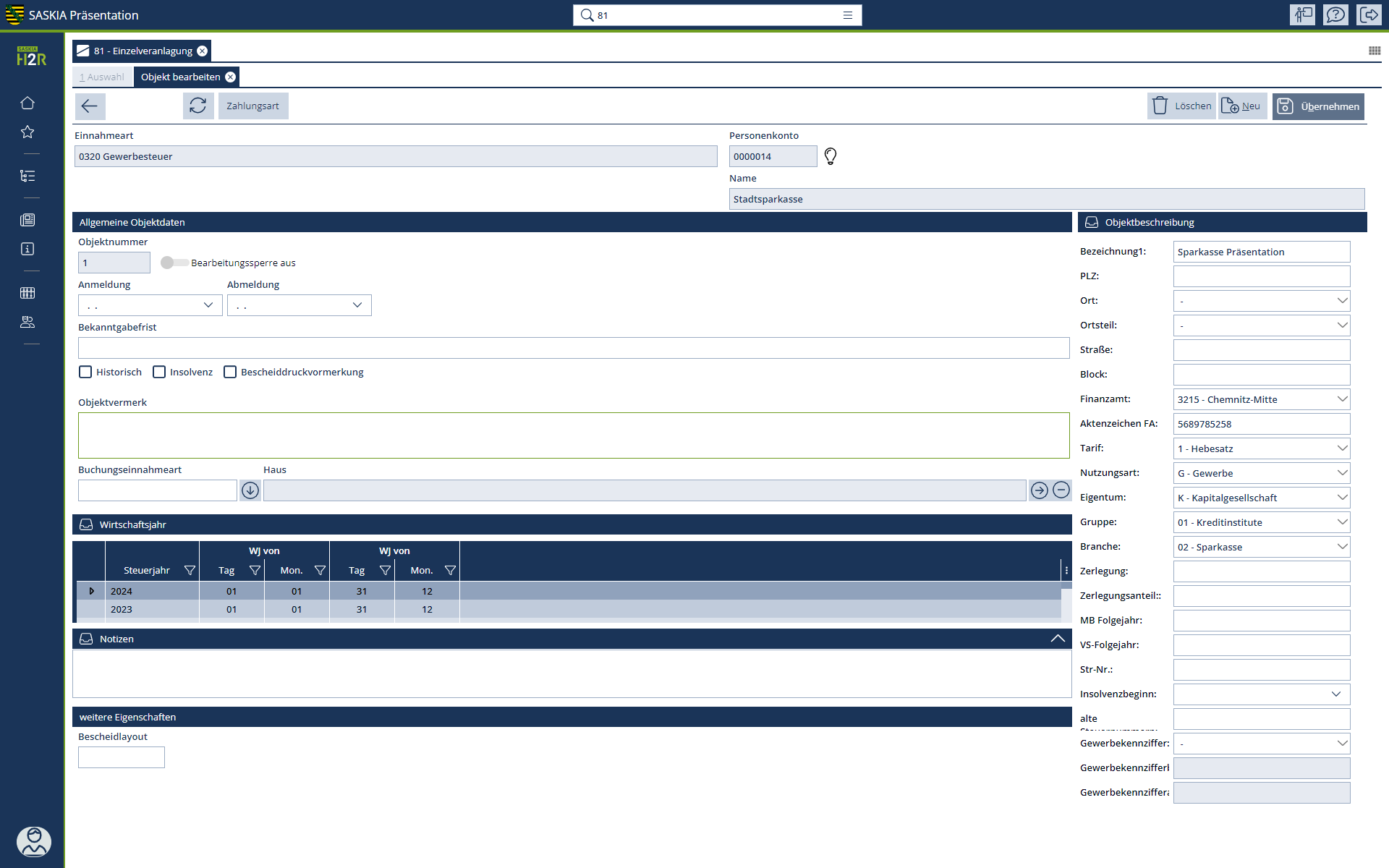The width and height of the screenshot is (1389, 868).
Task: Click the back arrow button
Action: coord(90,106)
